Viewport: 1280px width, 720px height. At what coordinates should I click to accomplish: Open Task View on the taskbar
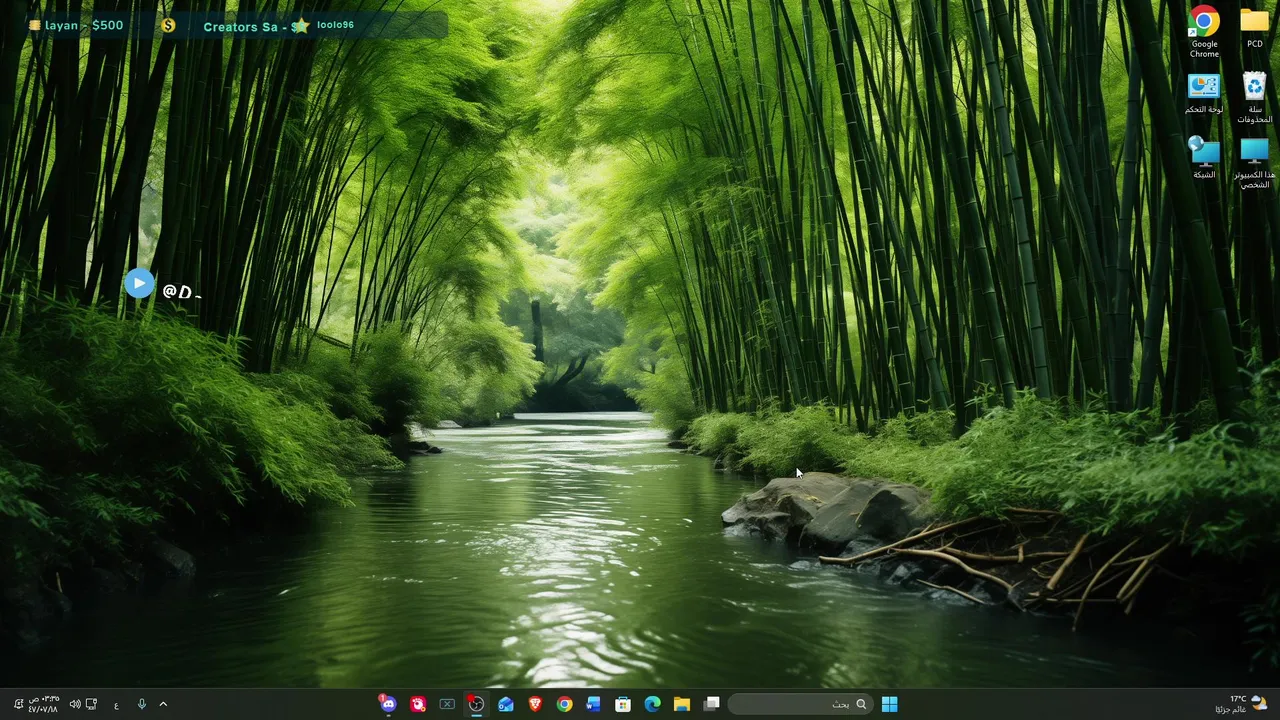(x=711, y=704)
